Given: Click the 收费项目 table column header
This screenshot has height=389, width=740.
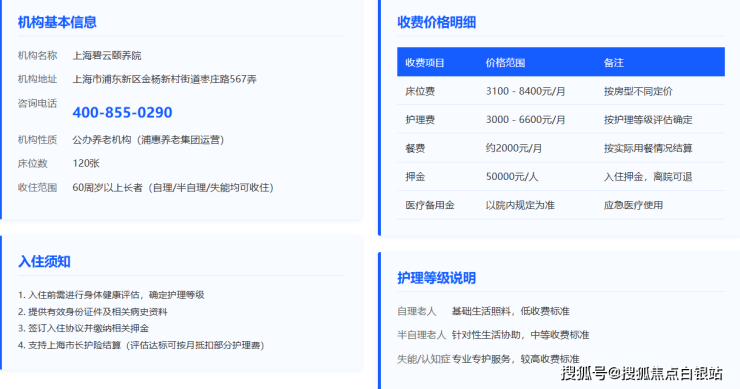Looking at the screenshot, I should (425, 63).
